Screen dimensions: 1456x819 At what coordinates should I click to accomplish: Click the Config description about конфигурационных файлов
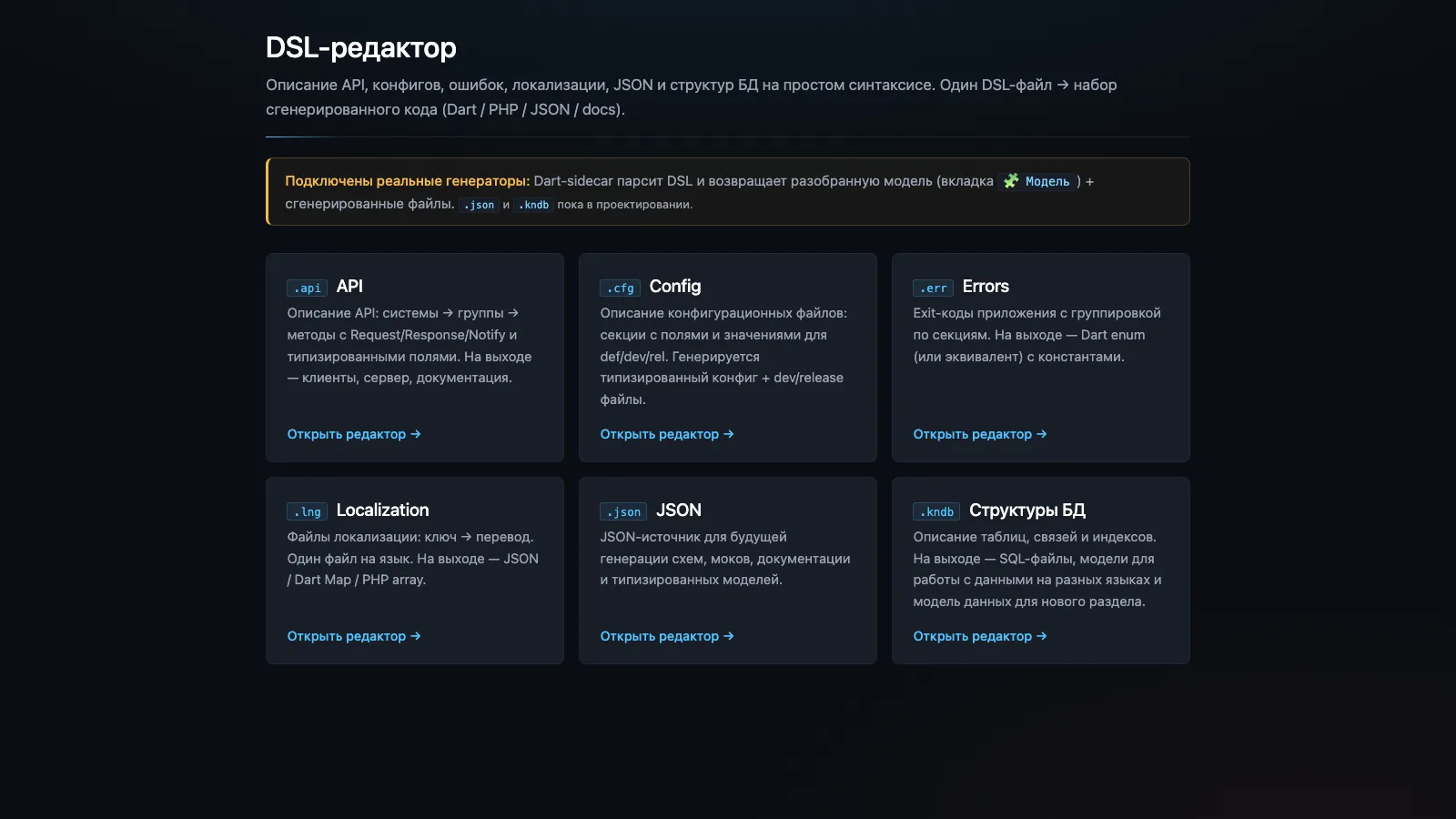tap(723, 357)
